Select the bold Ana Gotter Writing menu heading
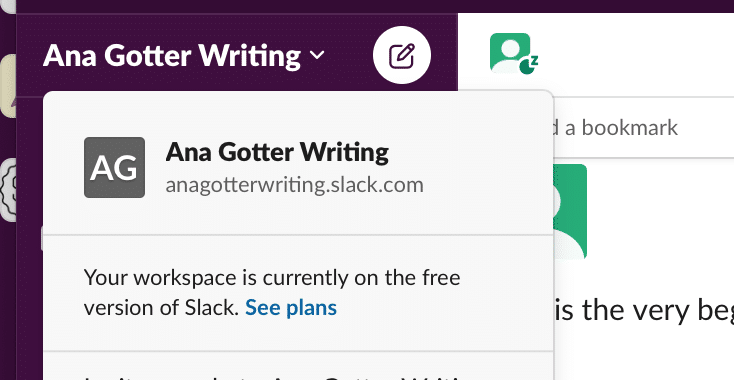 click(277, 152)
